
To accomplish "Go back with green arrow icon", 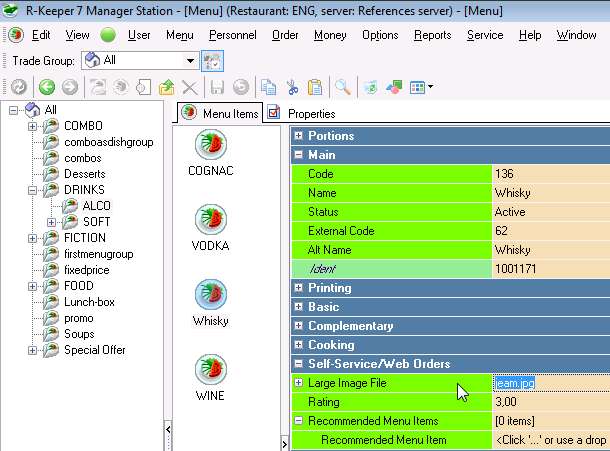I will tap(47, 87).
